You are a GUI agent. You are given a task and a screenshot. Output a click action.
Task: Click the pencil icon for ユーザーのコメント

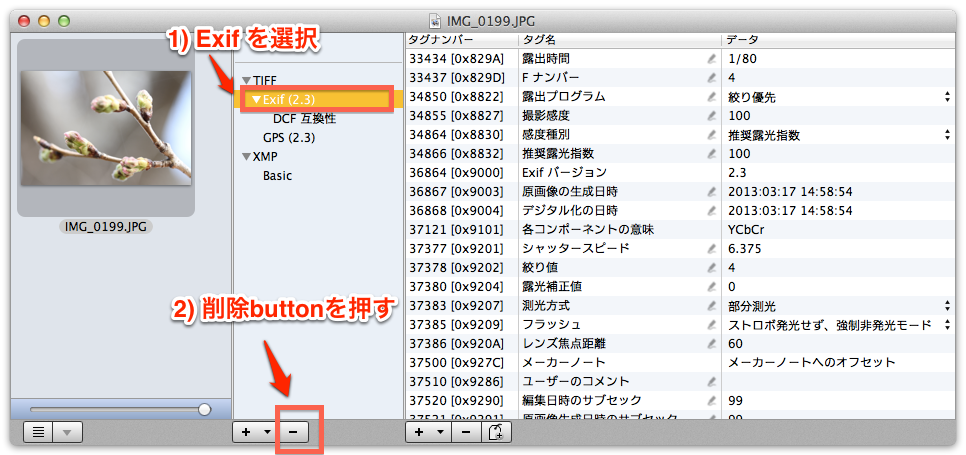(712, 382)
